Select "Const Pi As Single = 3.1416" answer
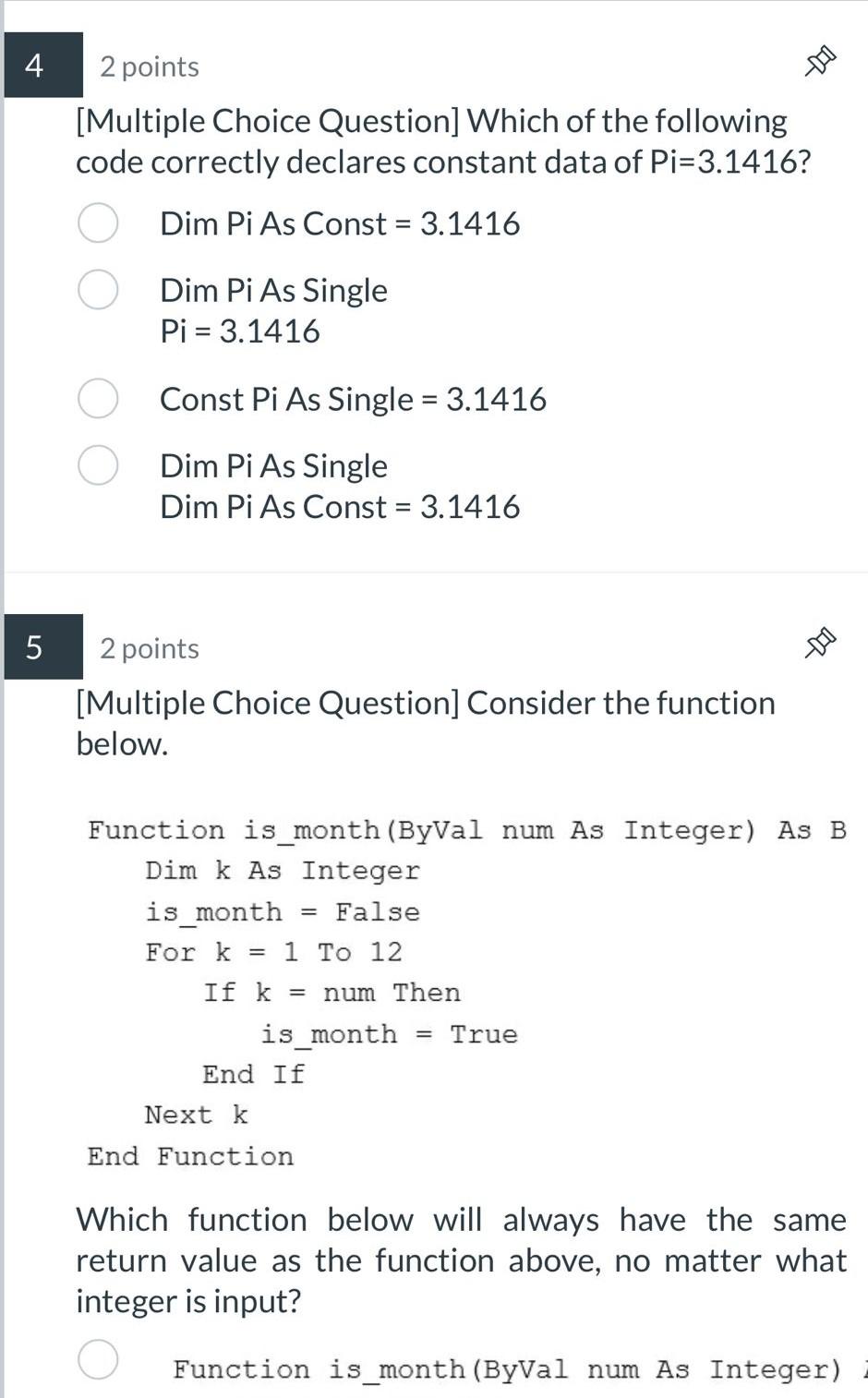This screenshot has height=1398, width=868. tap(97, 398)
